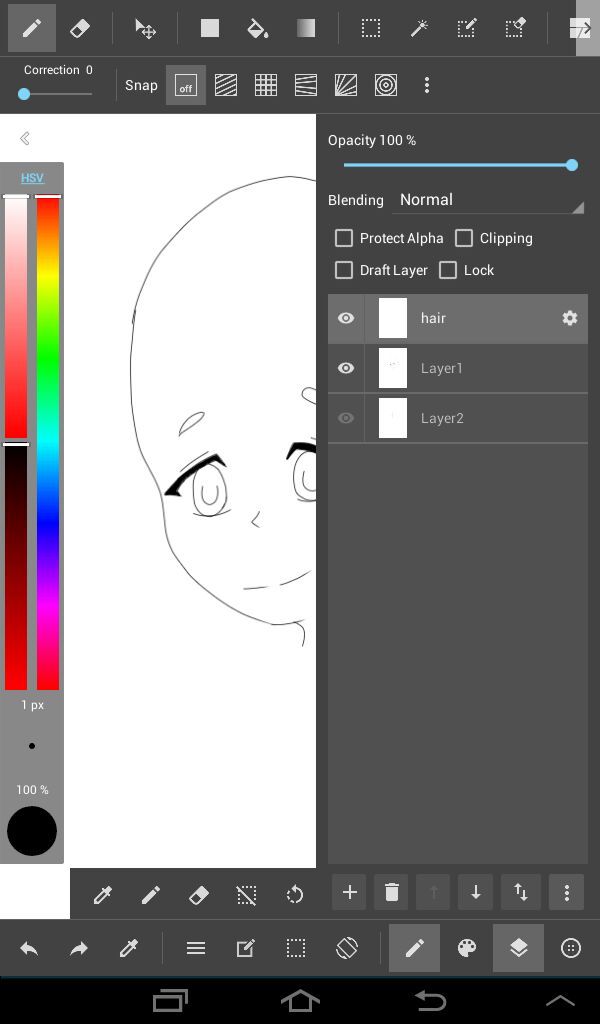Image resolution: width=600 pixels, height=1024 pixels.
Task: Tap Android Back button
Action: click(430, 1000)
